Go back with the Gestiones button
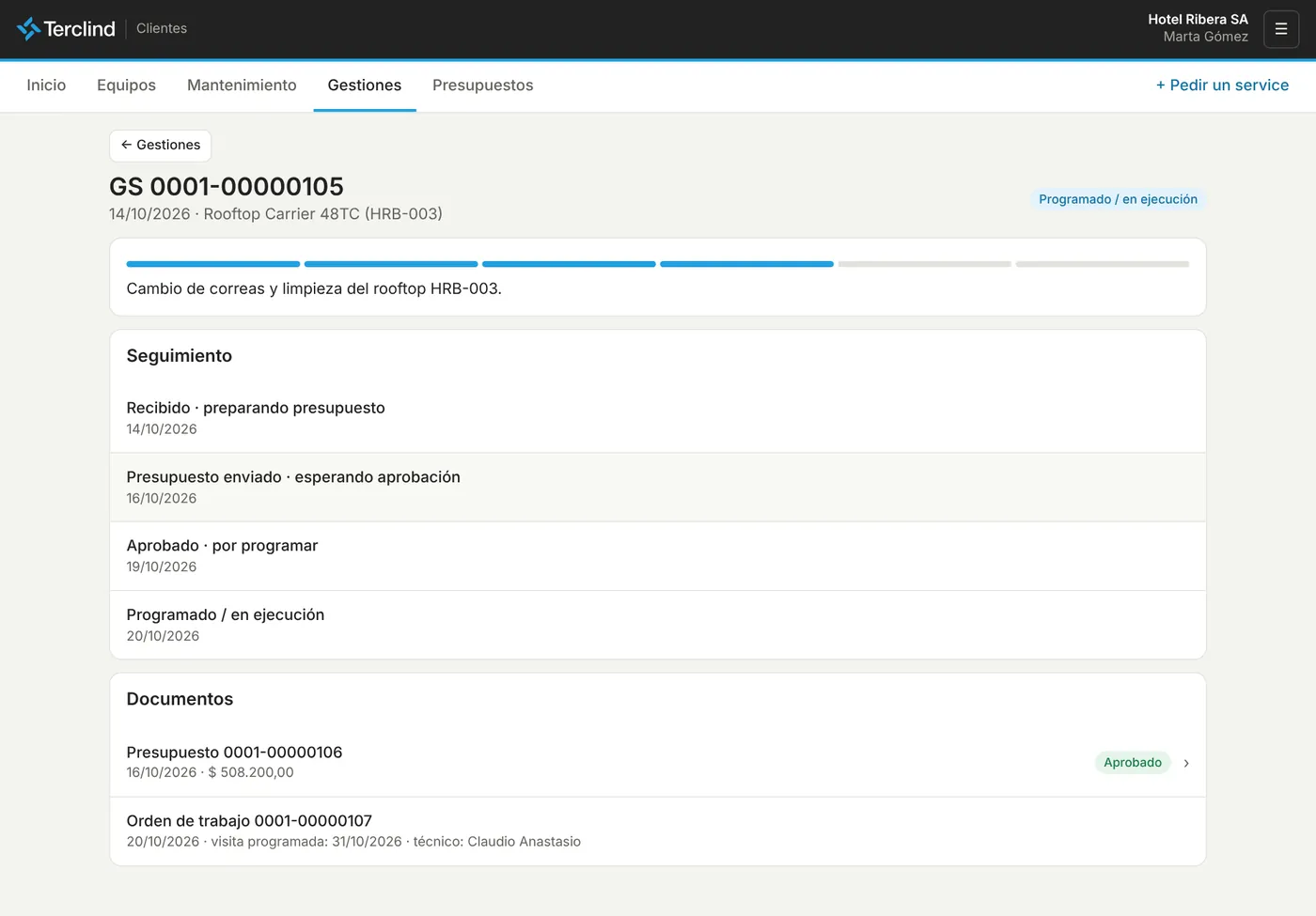This screenshot has height=916, width=1316. click(x=161, y=146)
